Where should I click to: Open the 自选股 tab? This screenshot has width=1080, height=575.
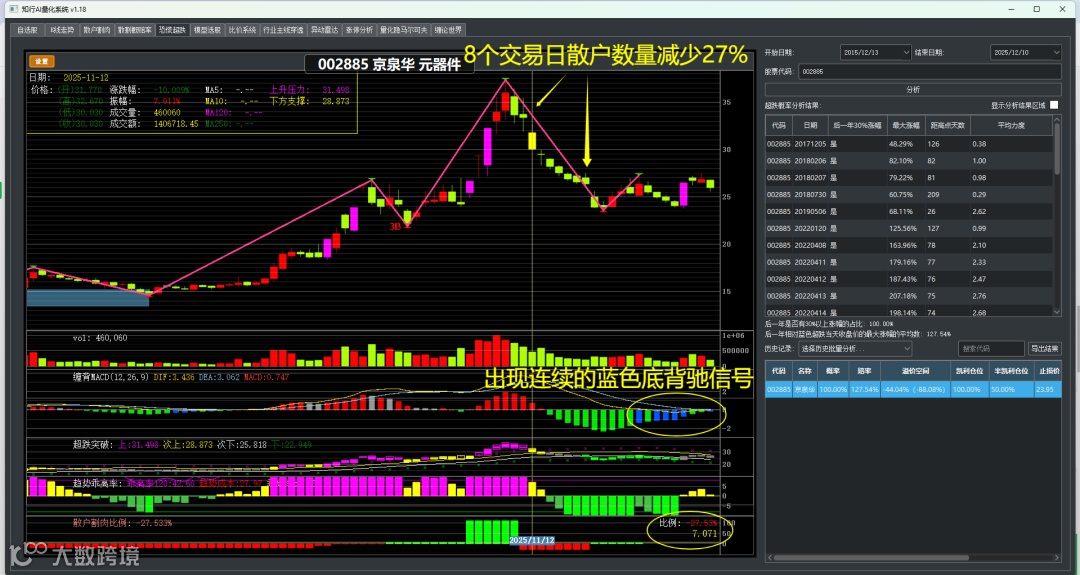(28, 30)
